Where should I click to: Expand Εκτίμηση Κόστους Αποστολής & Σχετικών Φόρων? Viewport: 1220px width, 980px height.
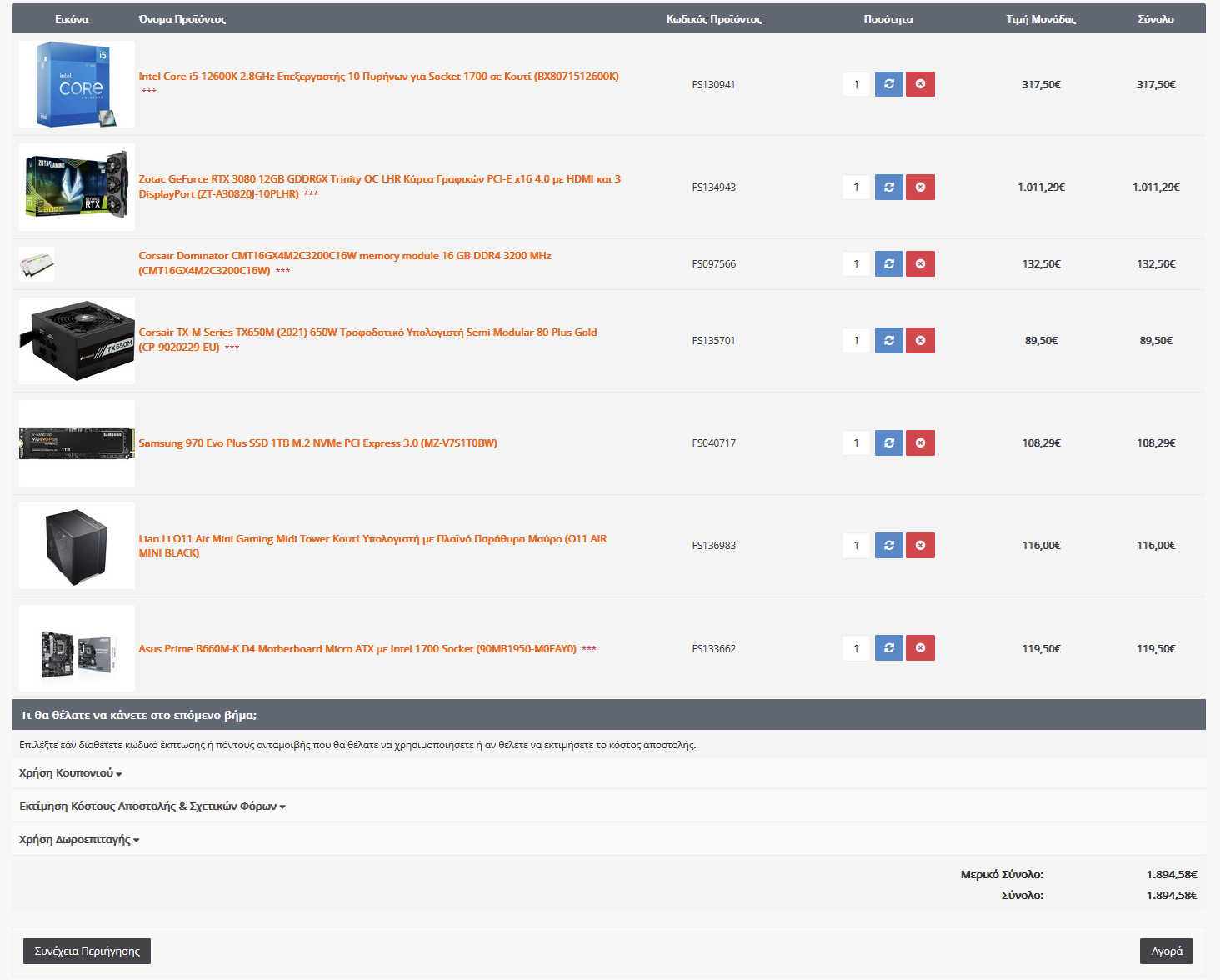tap(152, 807)
